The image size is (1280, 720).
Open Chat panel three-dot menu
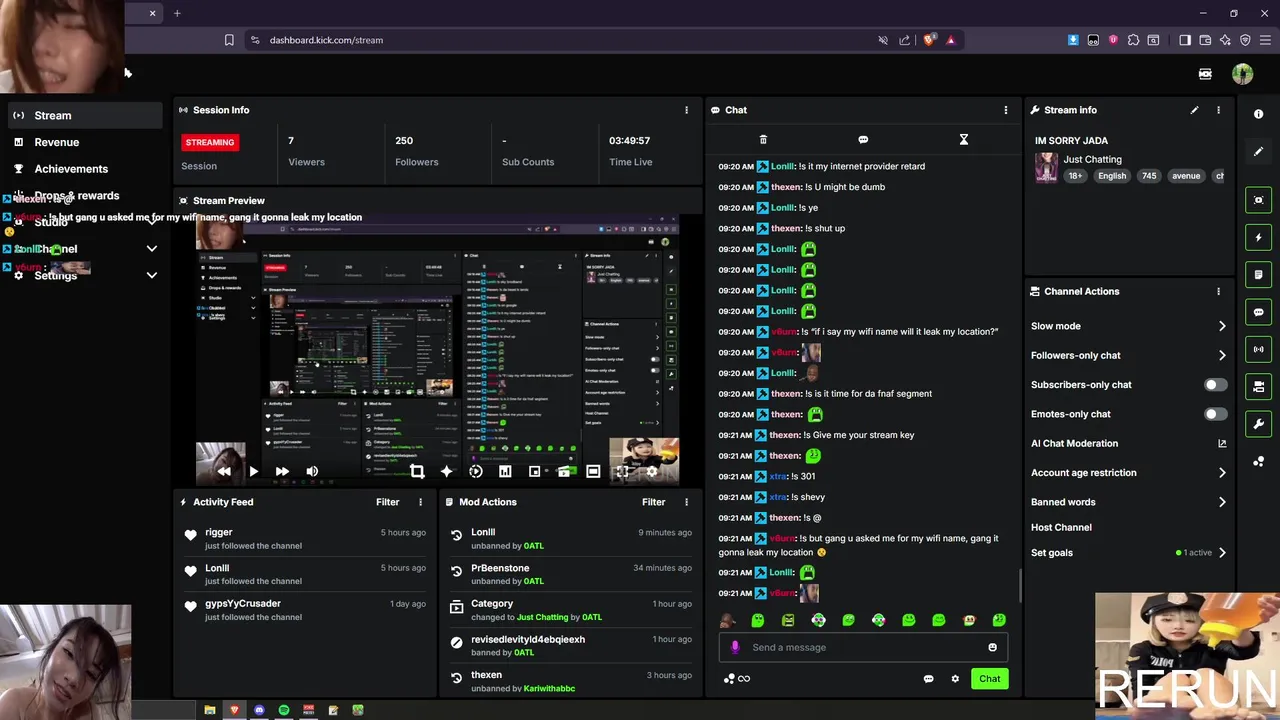[1006, 110]
